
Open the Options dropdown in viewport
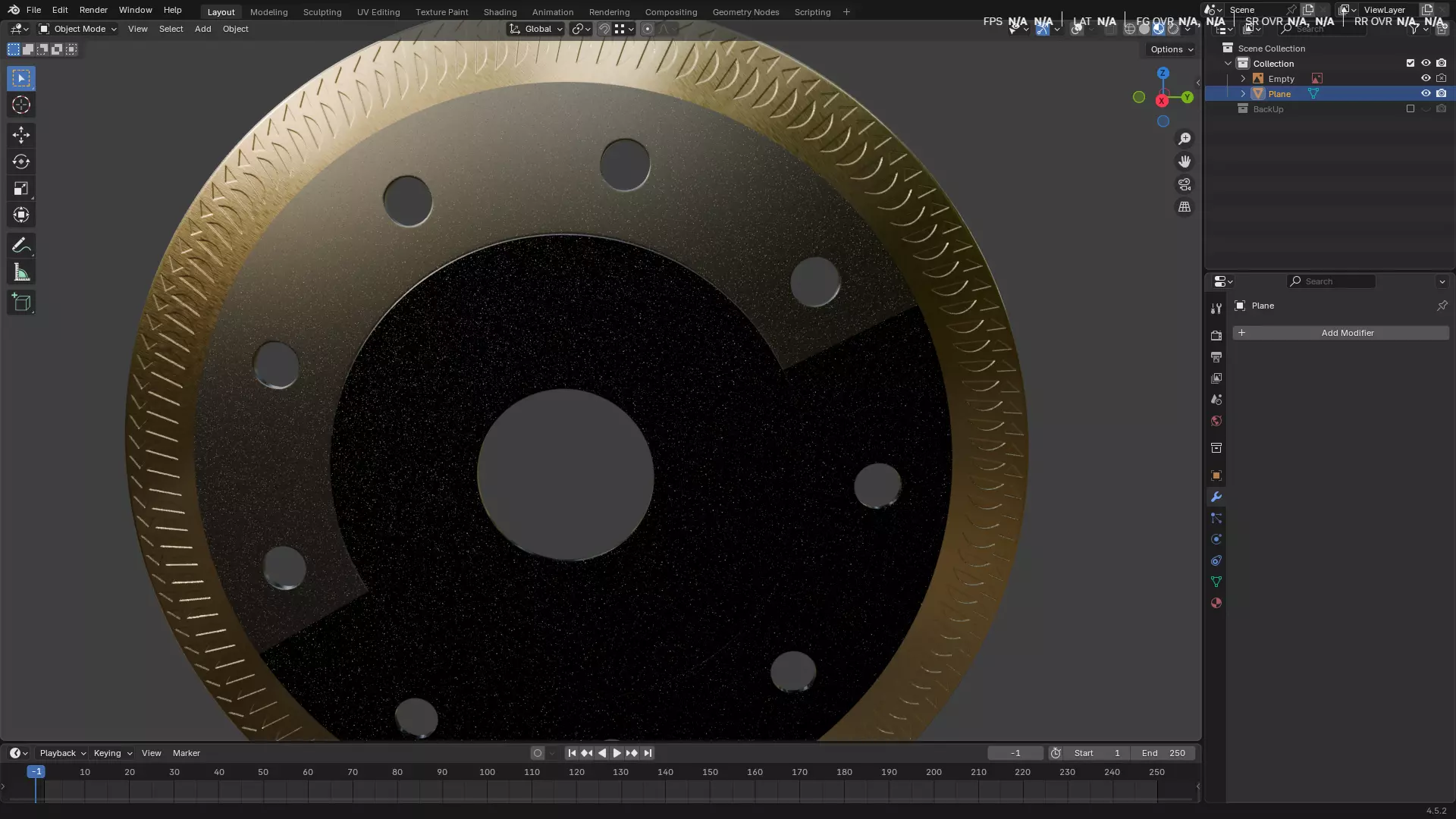[1172, 49]
